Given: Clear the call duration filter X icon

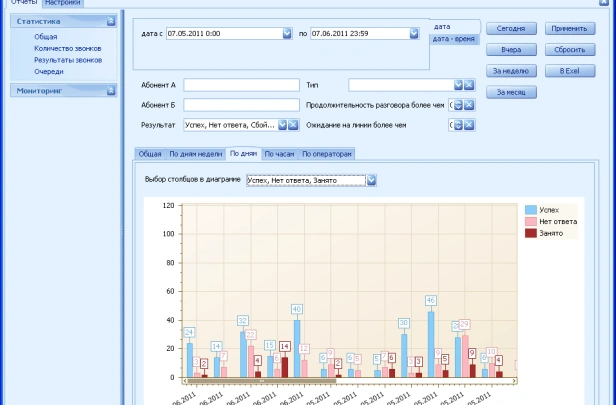Looking at the screenshot, I should click(469, 105).
